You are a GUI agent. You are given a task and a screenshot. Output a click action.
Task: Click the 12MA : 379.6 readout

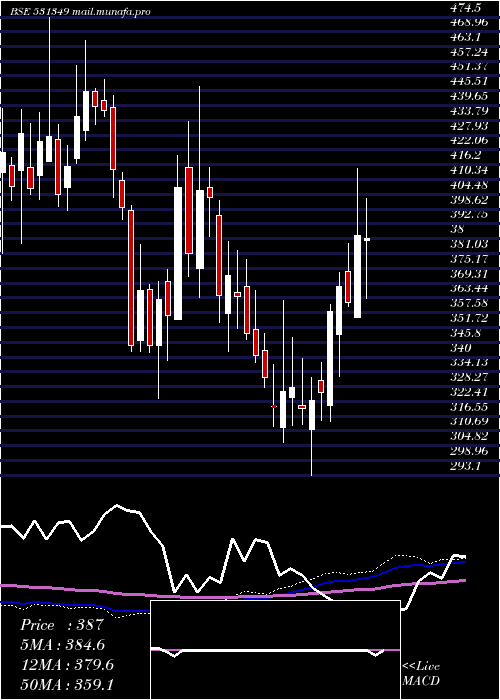click(x=67, y=665)
